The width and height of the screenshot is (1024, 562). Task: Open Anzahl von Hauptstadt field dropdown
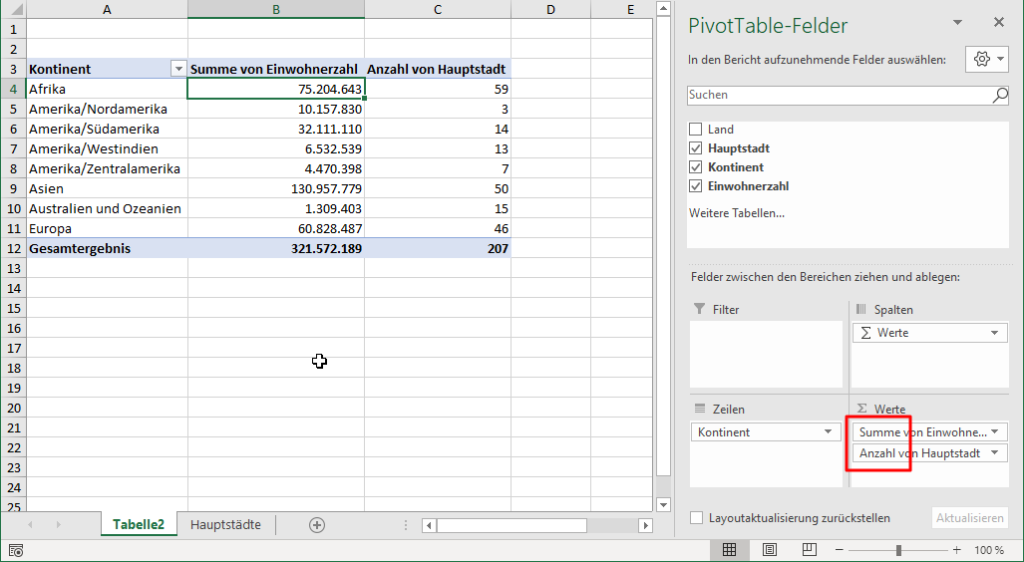click(x=995, y=453)
